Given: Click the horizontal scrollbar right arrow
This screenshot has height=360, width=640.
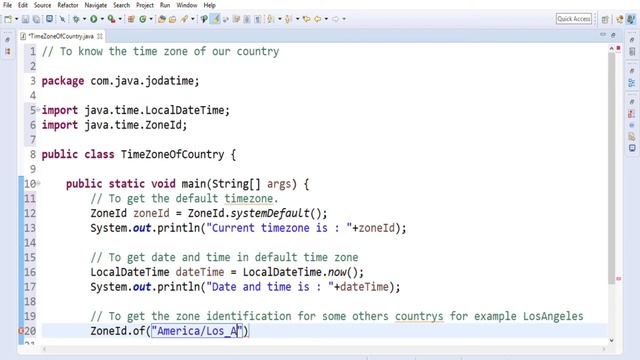Looking at the screenshot, I should [x=603, y=349].
